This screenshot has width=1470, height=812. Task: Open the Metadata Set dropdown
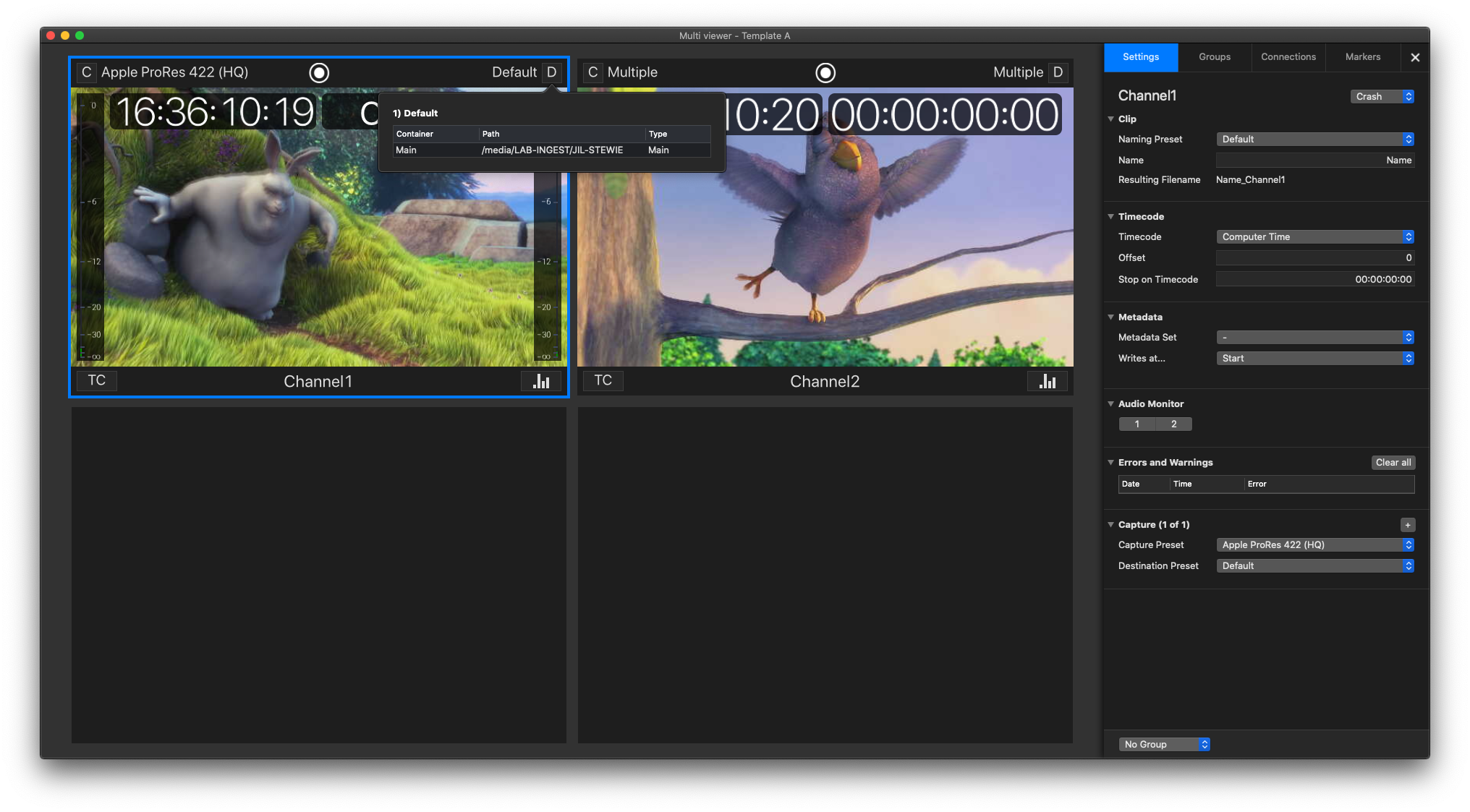[1315, 337]
